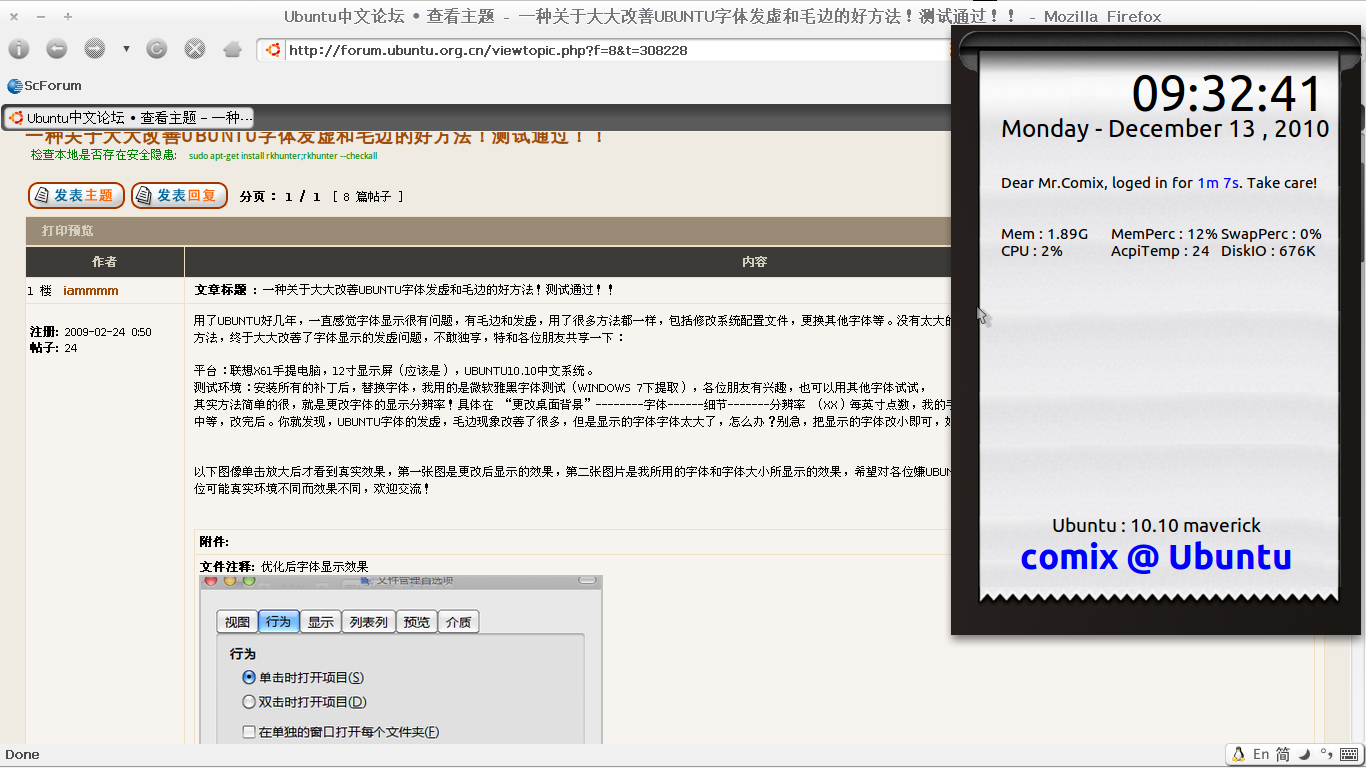
Task: Enable 在单独的窗口打开每个文件夹 checkbox
Action: (x=249, y=732)
